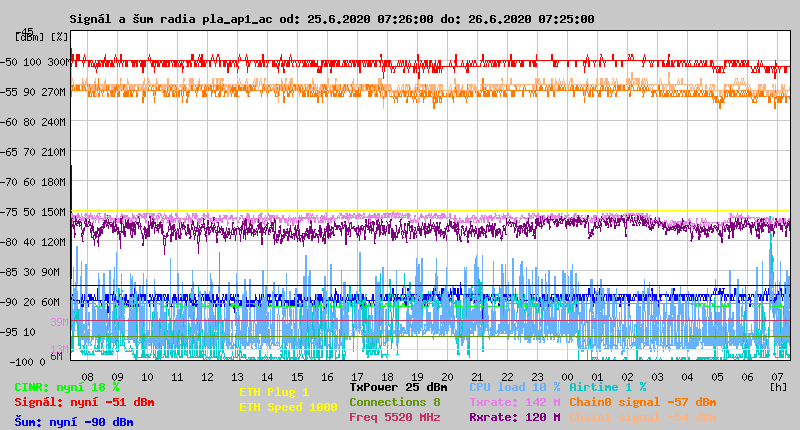
Task: Click the green Connections 8 legend label
Action: click(394, 401)
